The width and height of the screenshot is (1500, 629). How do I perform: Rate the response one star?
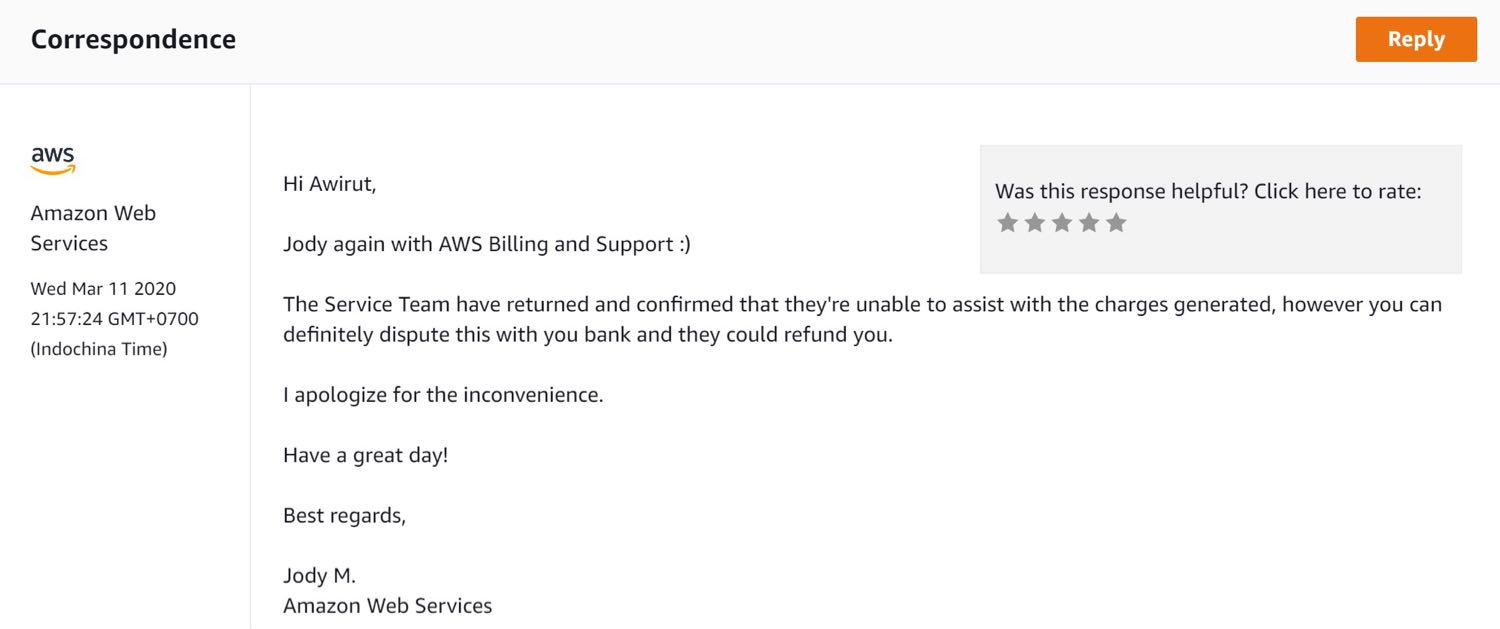[x=1008, y=223]
